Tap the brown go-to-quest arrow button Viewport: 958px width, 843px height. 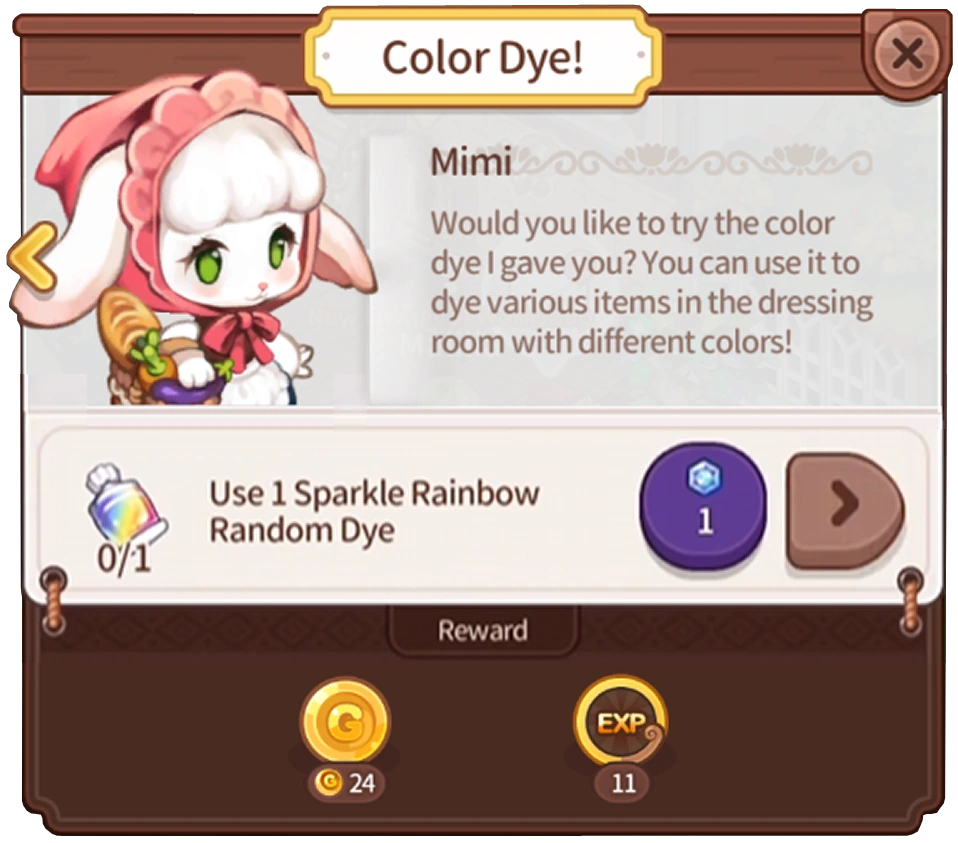(x=846, y=511)
